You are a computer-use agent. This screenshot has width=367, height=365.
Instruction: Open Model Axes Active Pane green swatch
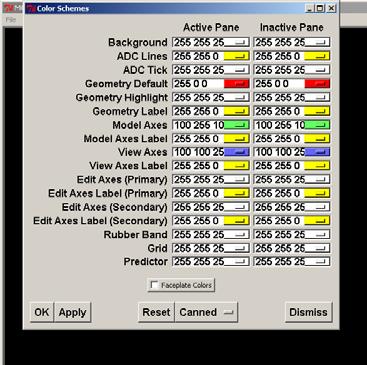[x=236, y=125]
